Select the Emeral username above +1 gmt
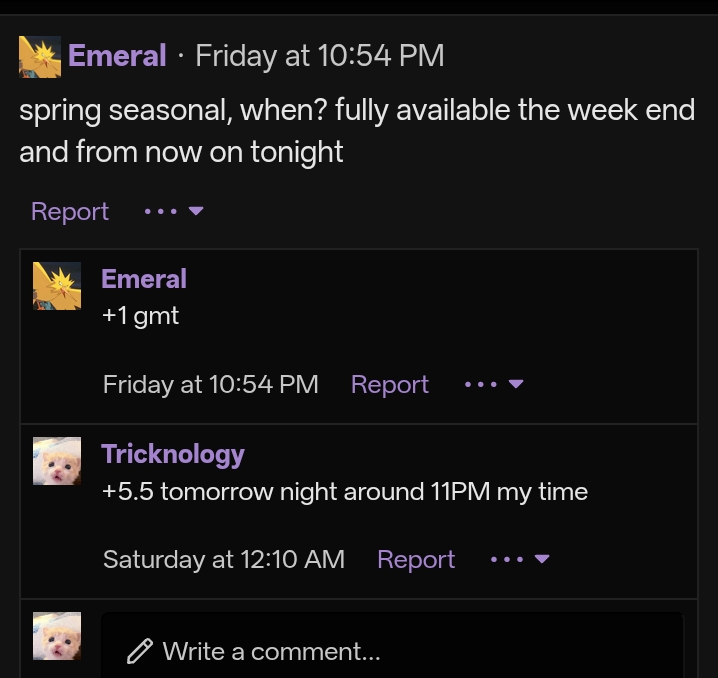The image size is (718, 678). [144, 279]
